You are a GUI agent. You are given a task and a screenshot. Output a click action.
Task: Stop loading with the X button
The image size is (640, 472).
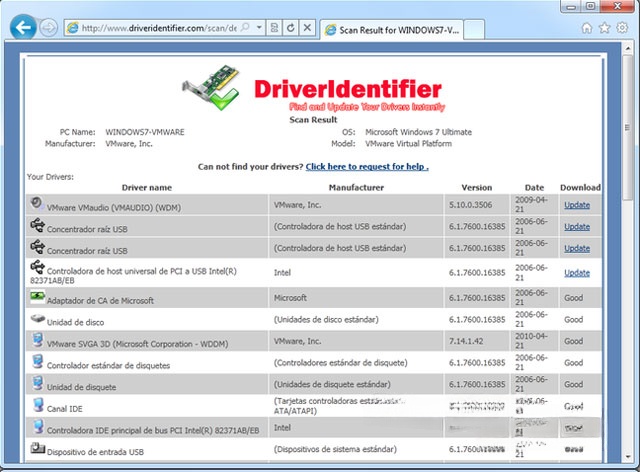click(307, 28)
